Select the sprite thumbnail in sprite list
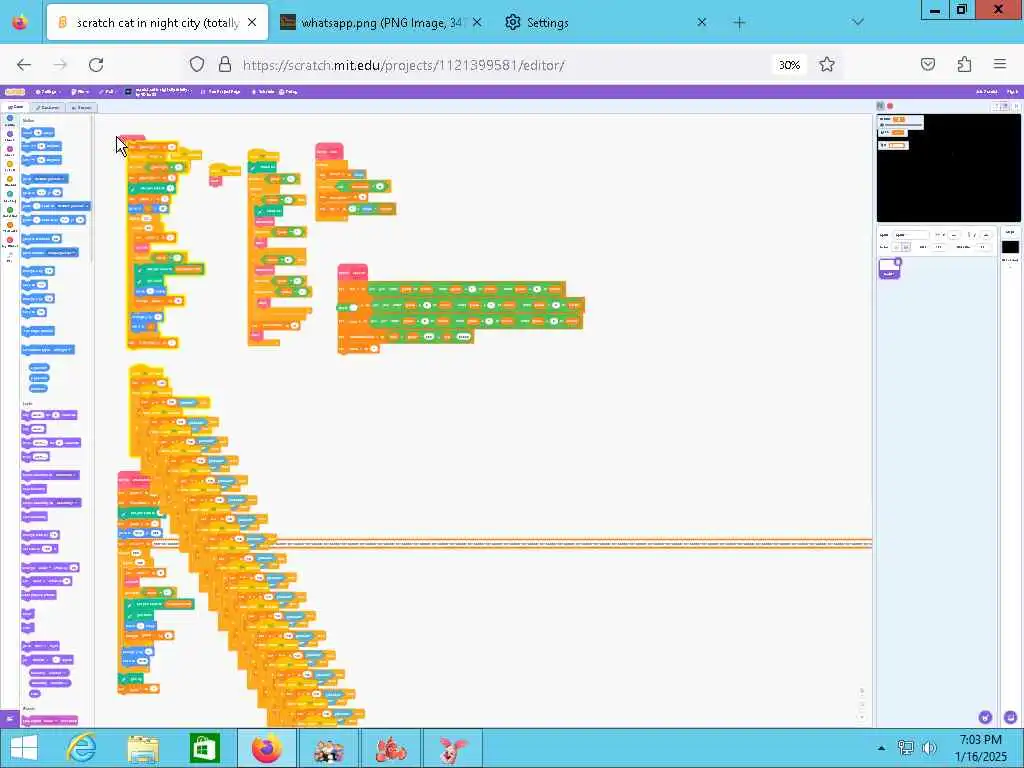Viewport: 1024px width, 768px height. click(x=889, y=269)
